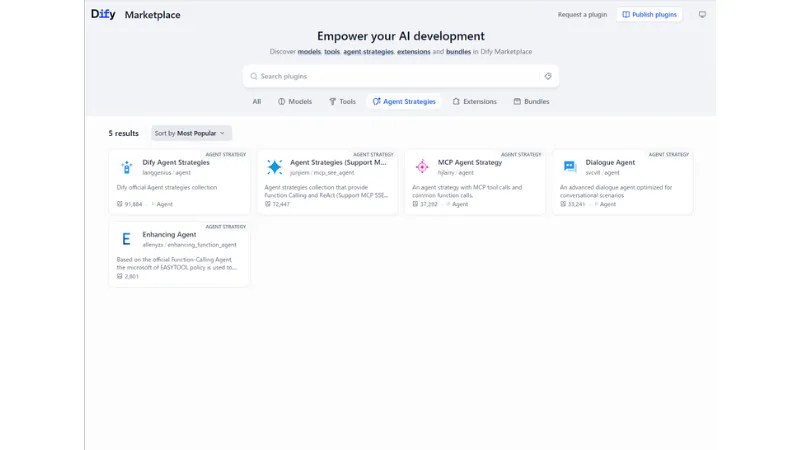Open the Agent Strategies (Support M... title
This screenshot has width=800, height=450.
[x=338, y=162]
